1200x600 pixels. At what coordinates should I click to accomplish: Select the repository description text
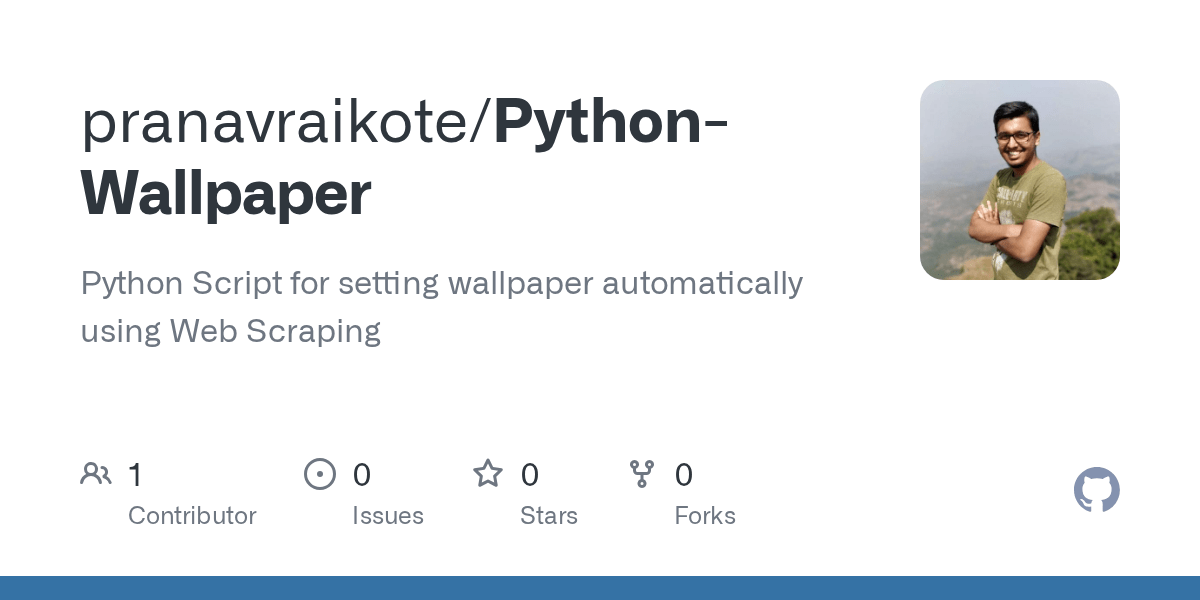[x=441, y=307]
